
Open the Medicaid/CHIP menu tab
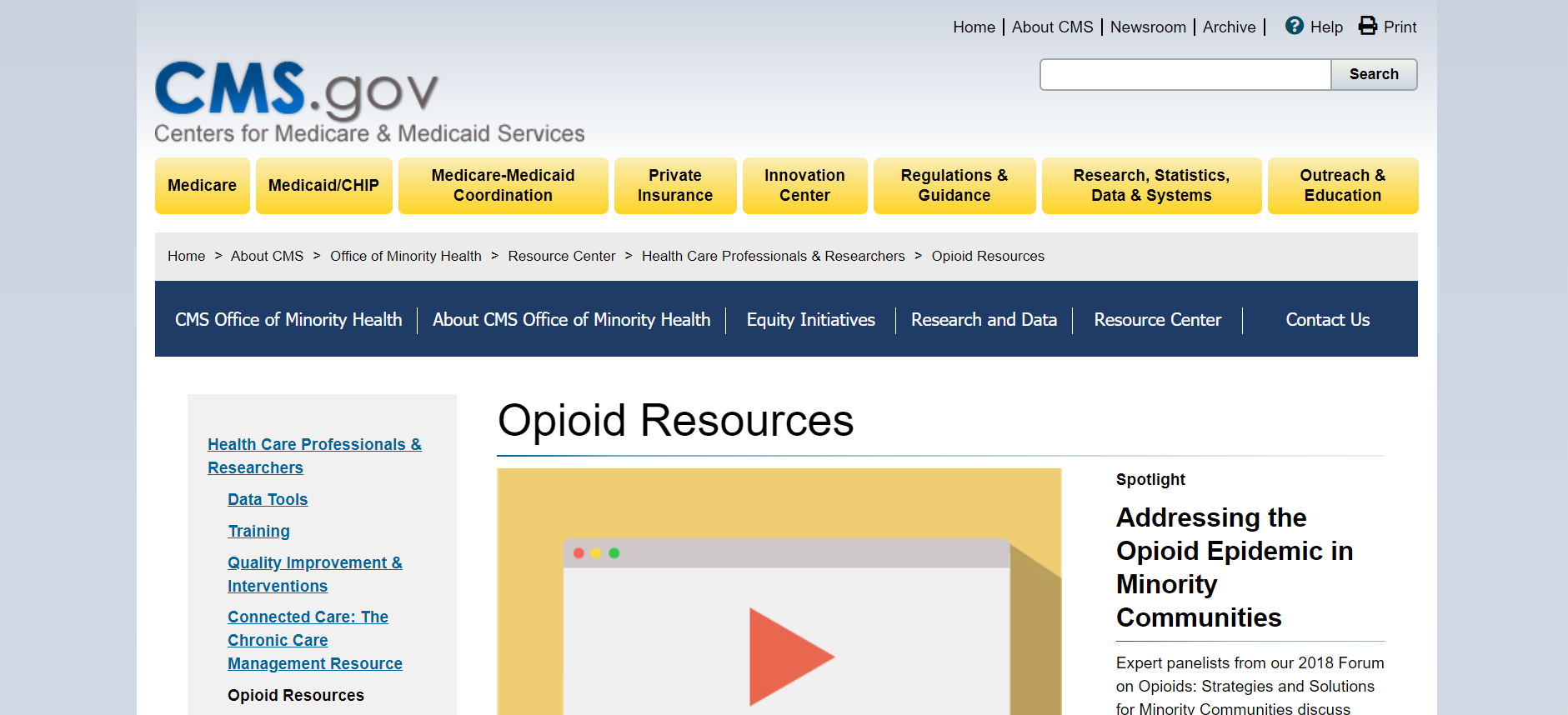(x=323, y=186)
